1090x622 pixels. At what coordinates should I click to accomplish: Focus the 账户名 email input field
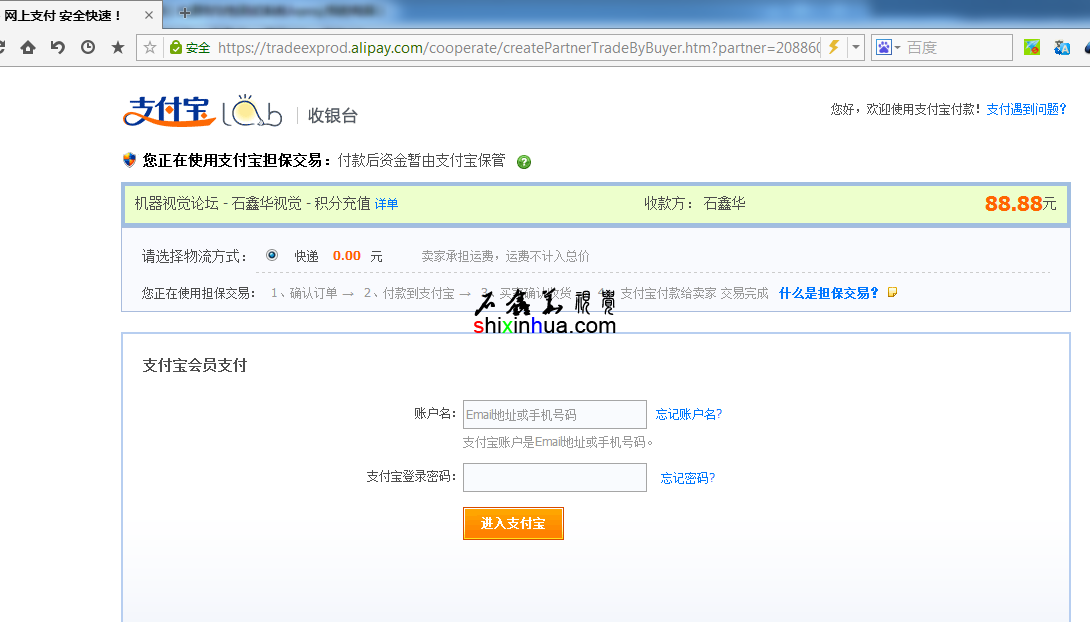click(554, 414)
